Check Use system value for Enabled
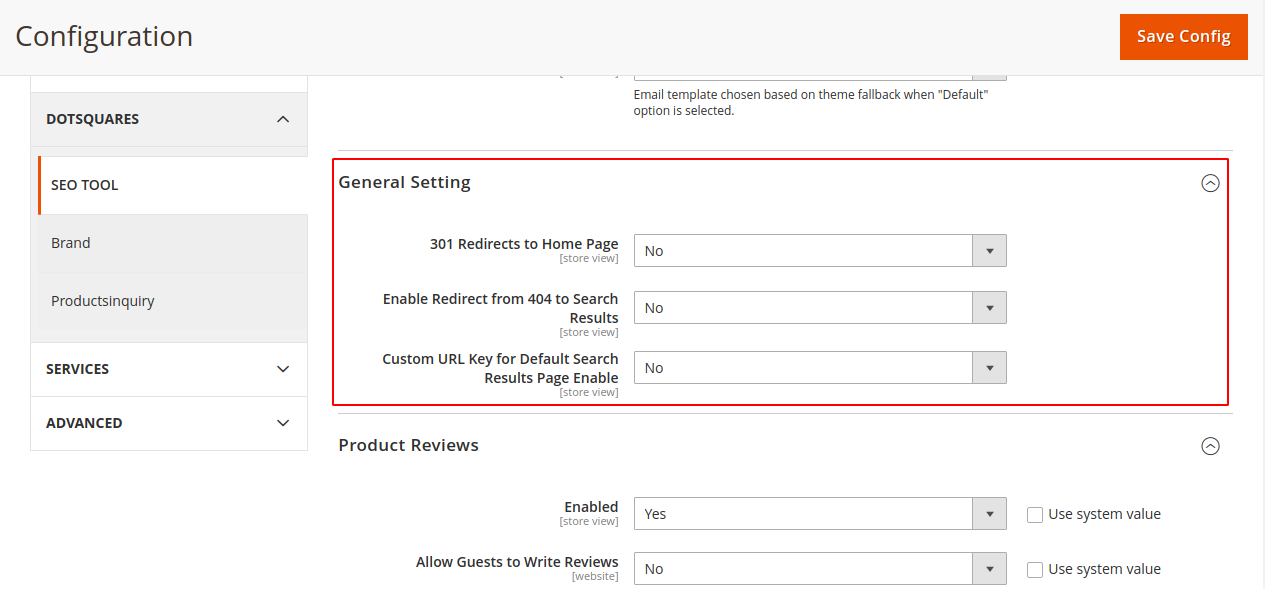This screenshot has height=589, width=1265. tap(1035, 515)
